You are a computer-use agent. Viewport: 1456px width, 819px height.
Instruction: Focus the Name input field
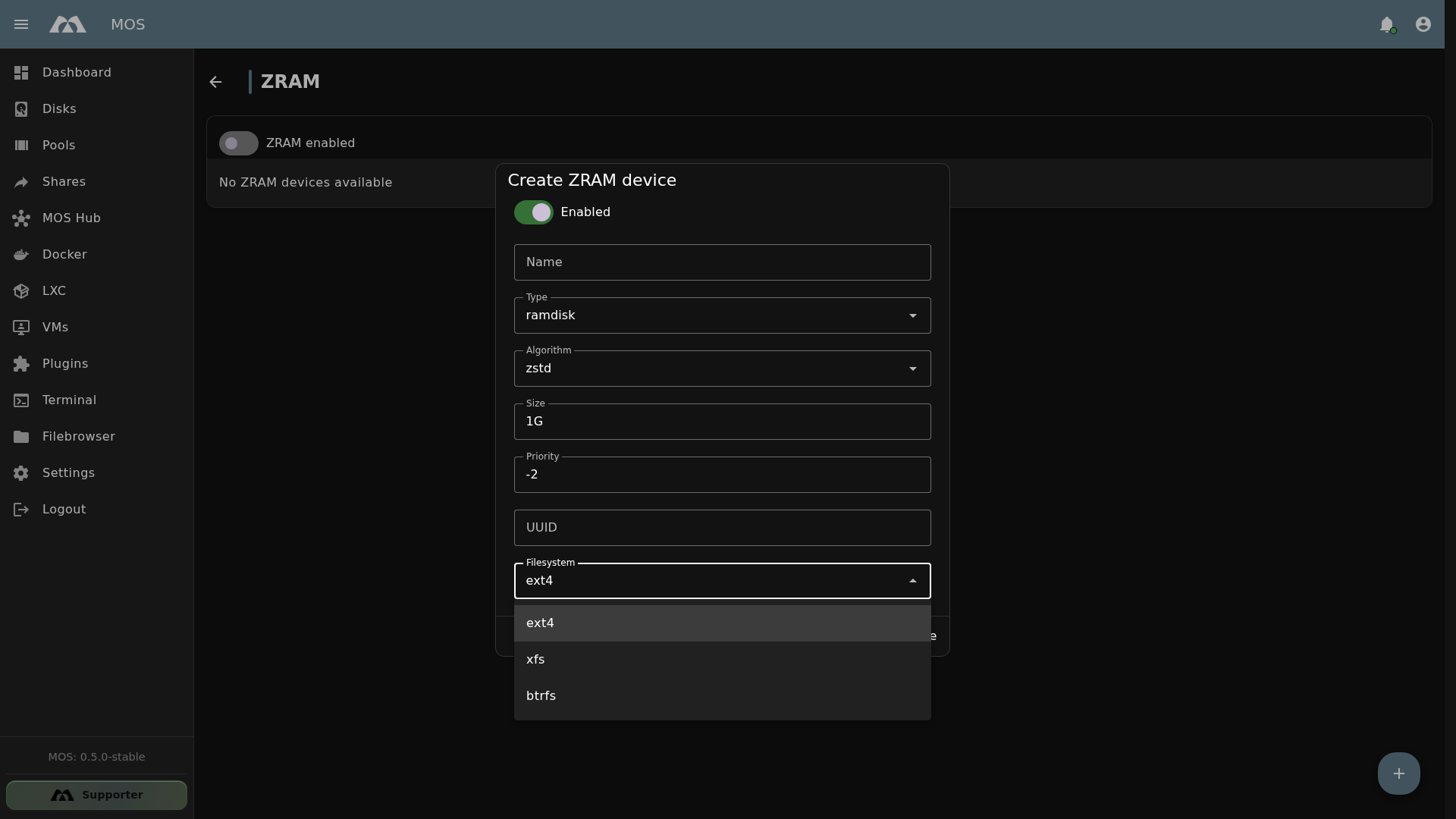tap(722, 262)
